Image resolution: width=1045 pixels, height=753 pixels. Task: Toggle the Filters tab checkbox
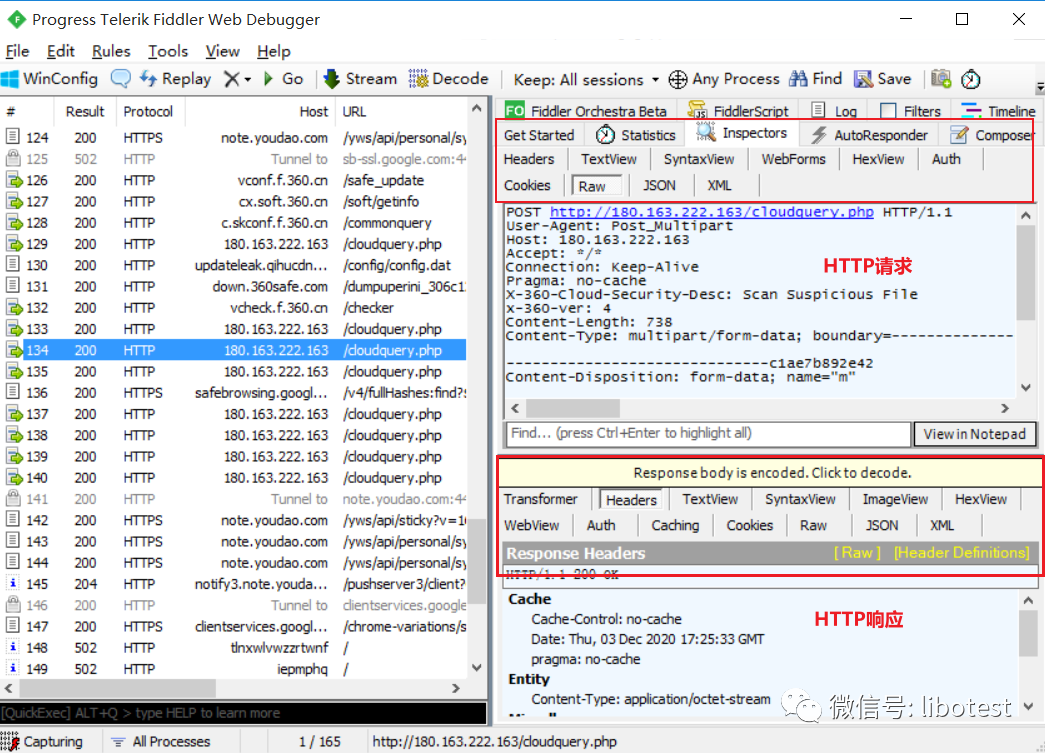[888, 111]
